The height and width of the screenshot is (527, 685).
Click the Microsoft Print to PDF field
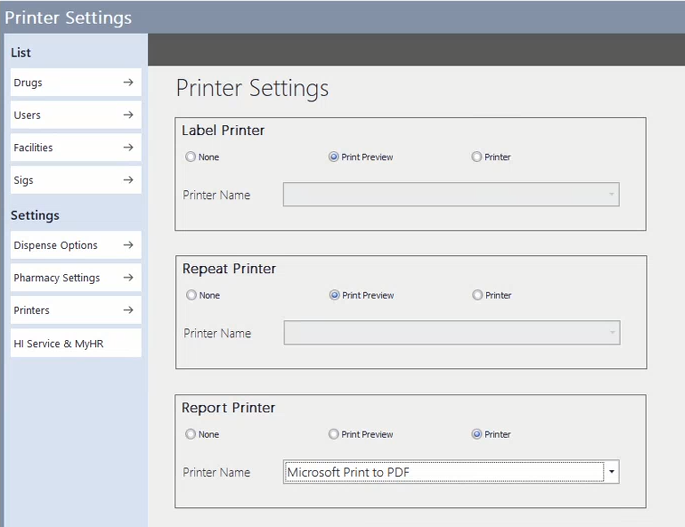pyautogui.click(x=443, y=472)
